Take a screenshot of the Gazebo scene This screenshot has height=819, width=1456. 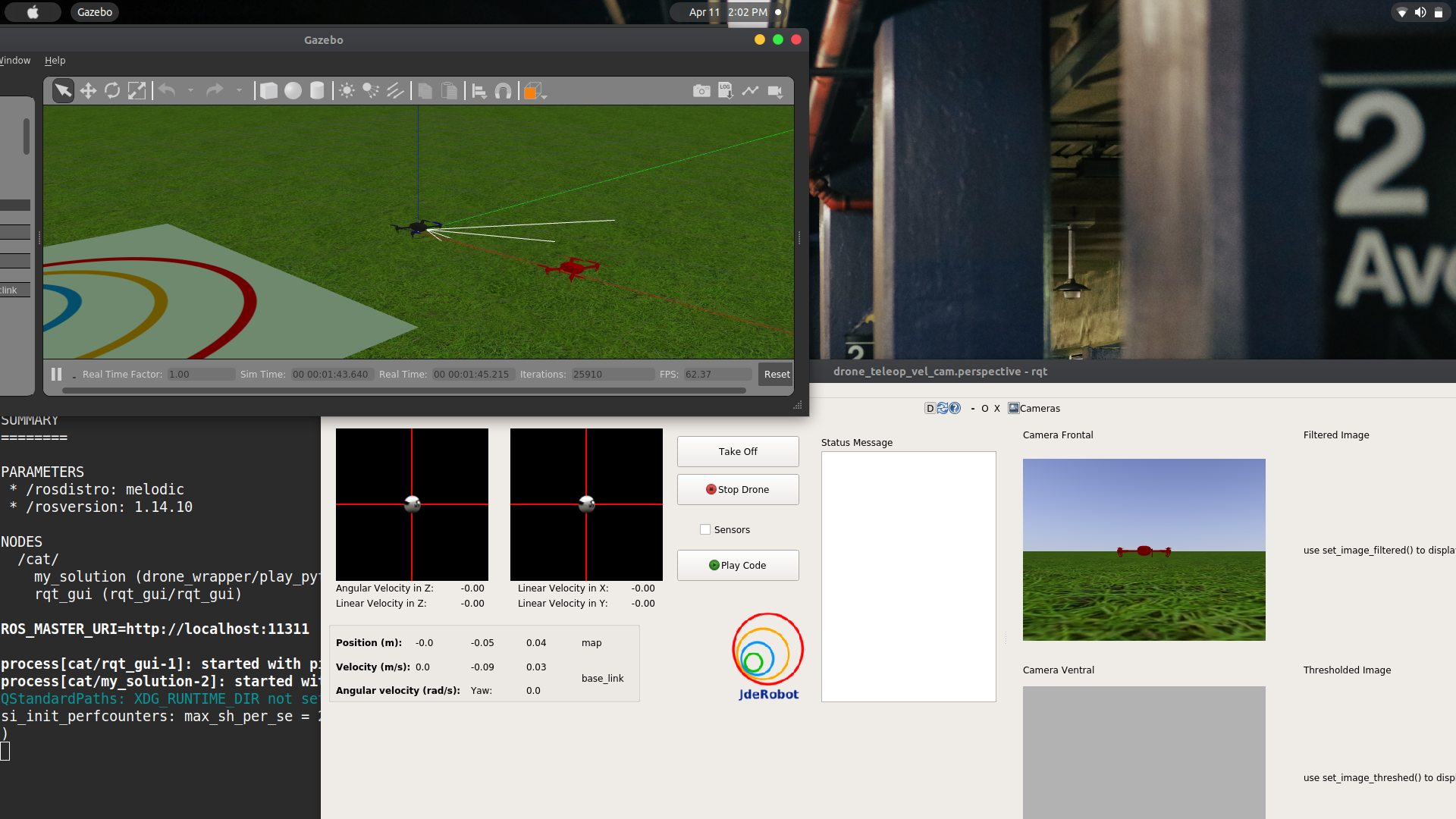click(701, 90)
